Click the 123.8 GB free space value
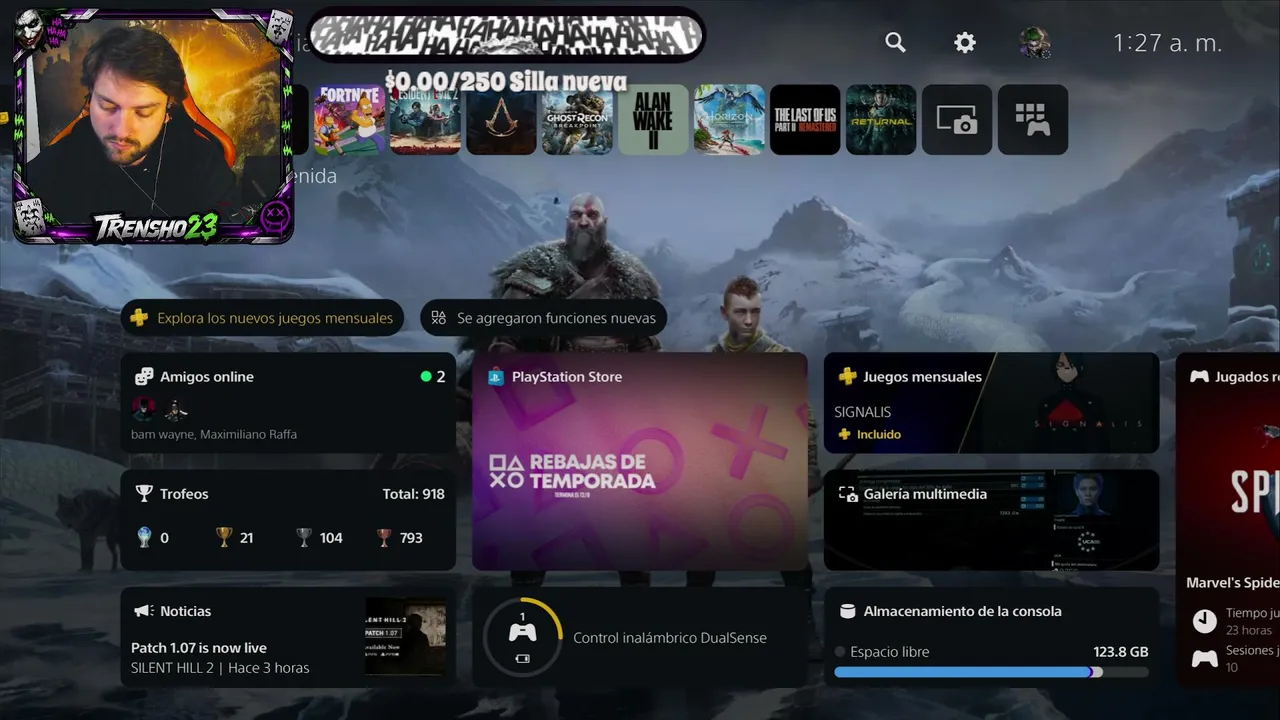This screenshot has width=1280, height=720. pos(1120,652)
